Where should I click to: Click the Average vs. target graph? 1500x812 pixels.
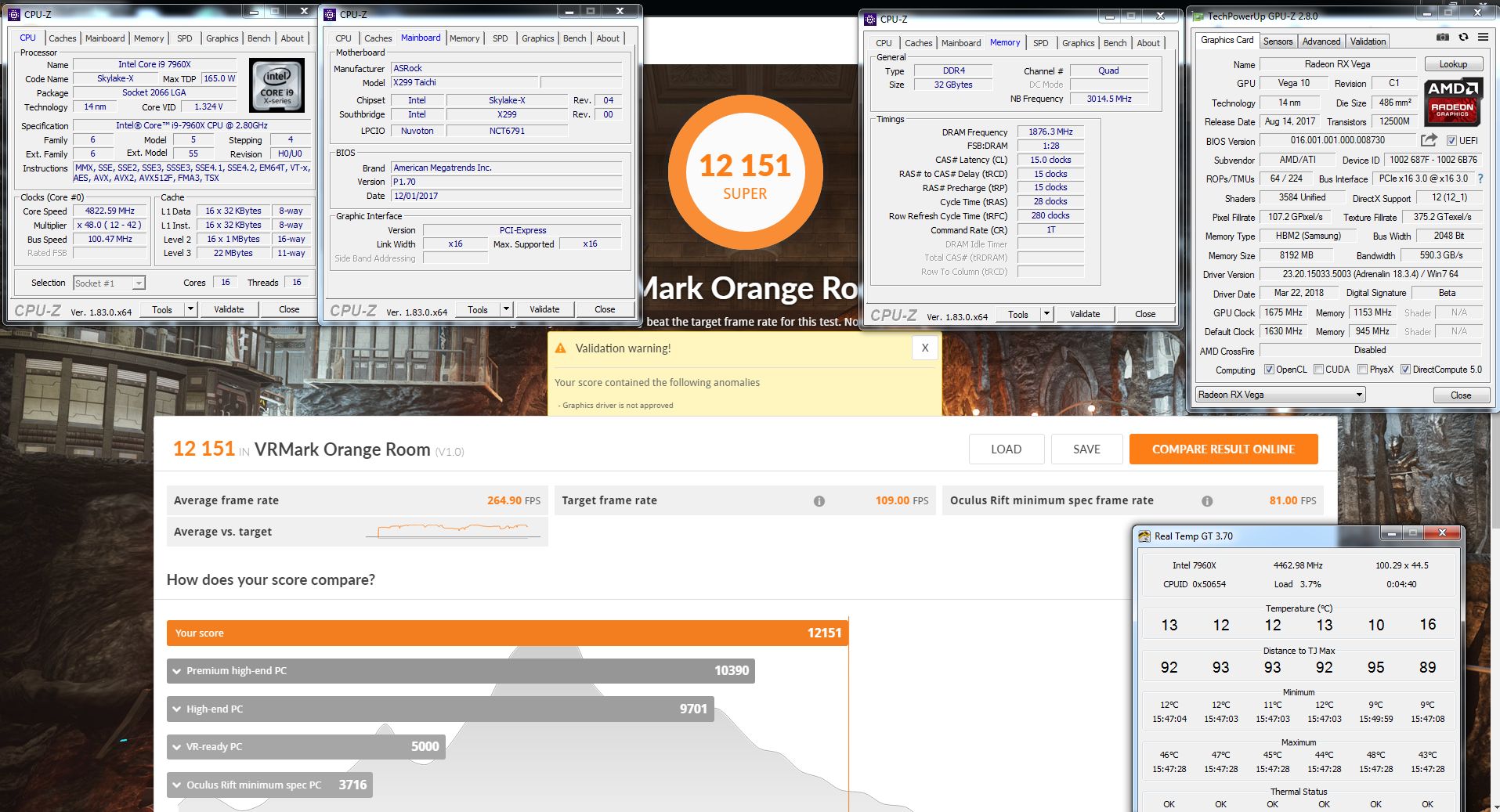(x=453, y=531)
